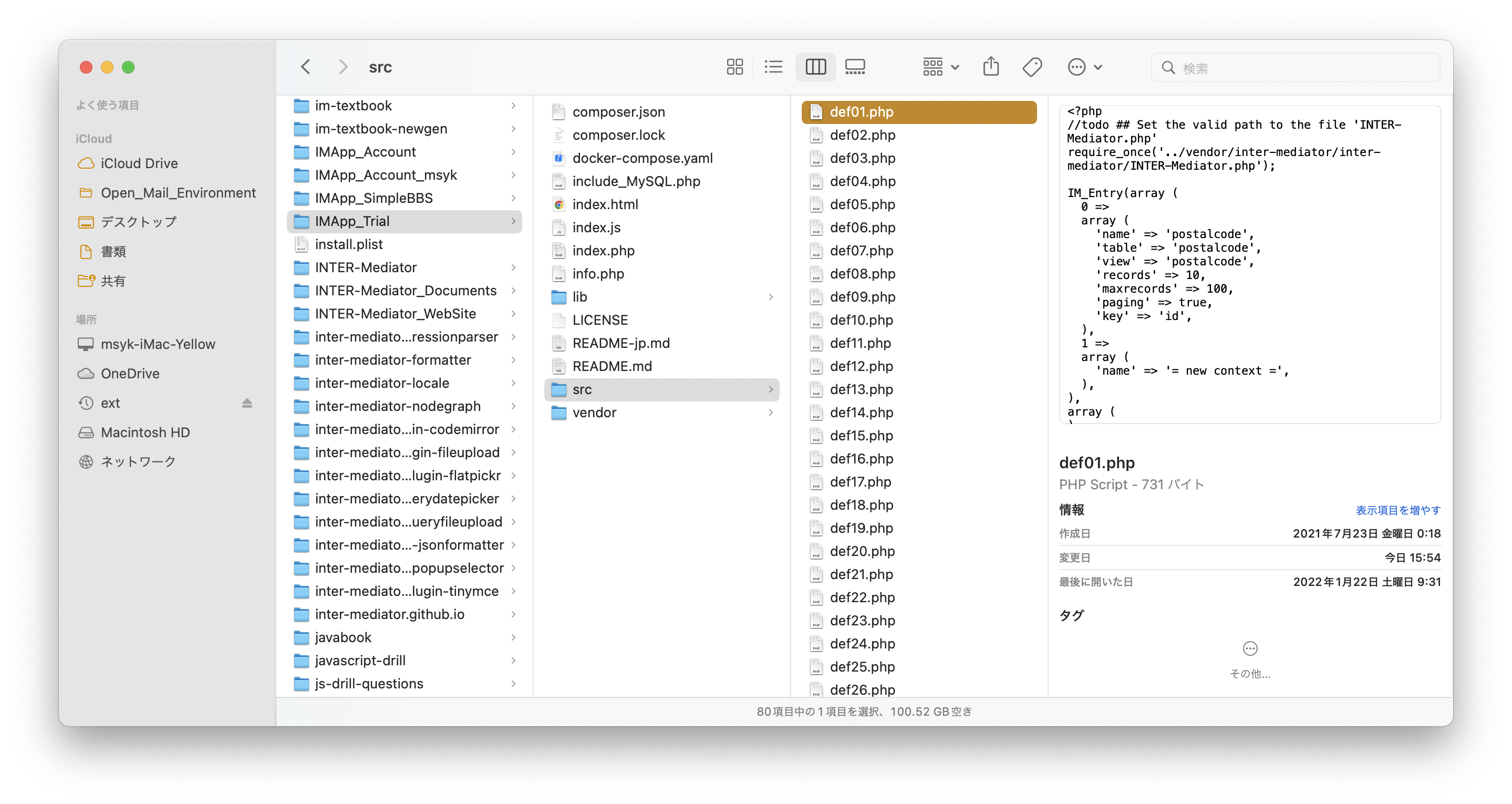Image resolution: width=1512 pixels, height=804 pixels.
Task: Select composer.lock file
Action: tap(661, 135)
